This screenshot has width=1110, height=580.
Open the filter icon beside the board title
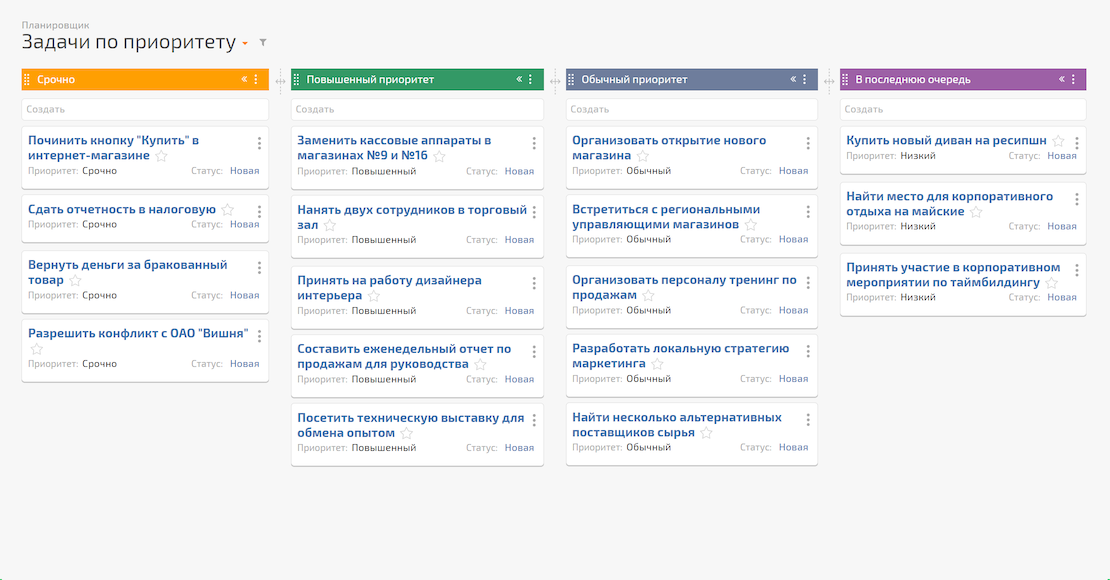click(x=263, y=43)
